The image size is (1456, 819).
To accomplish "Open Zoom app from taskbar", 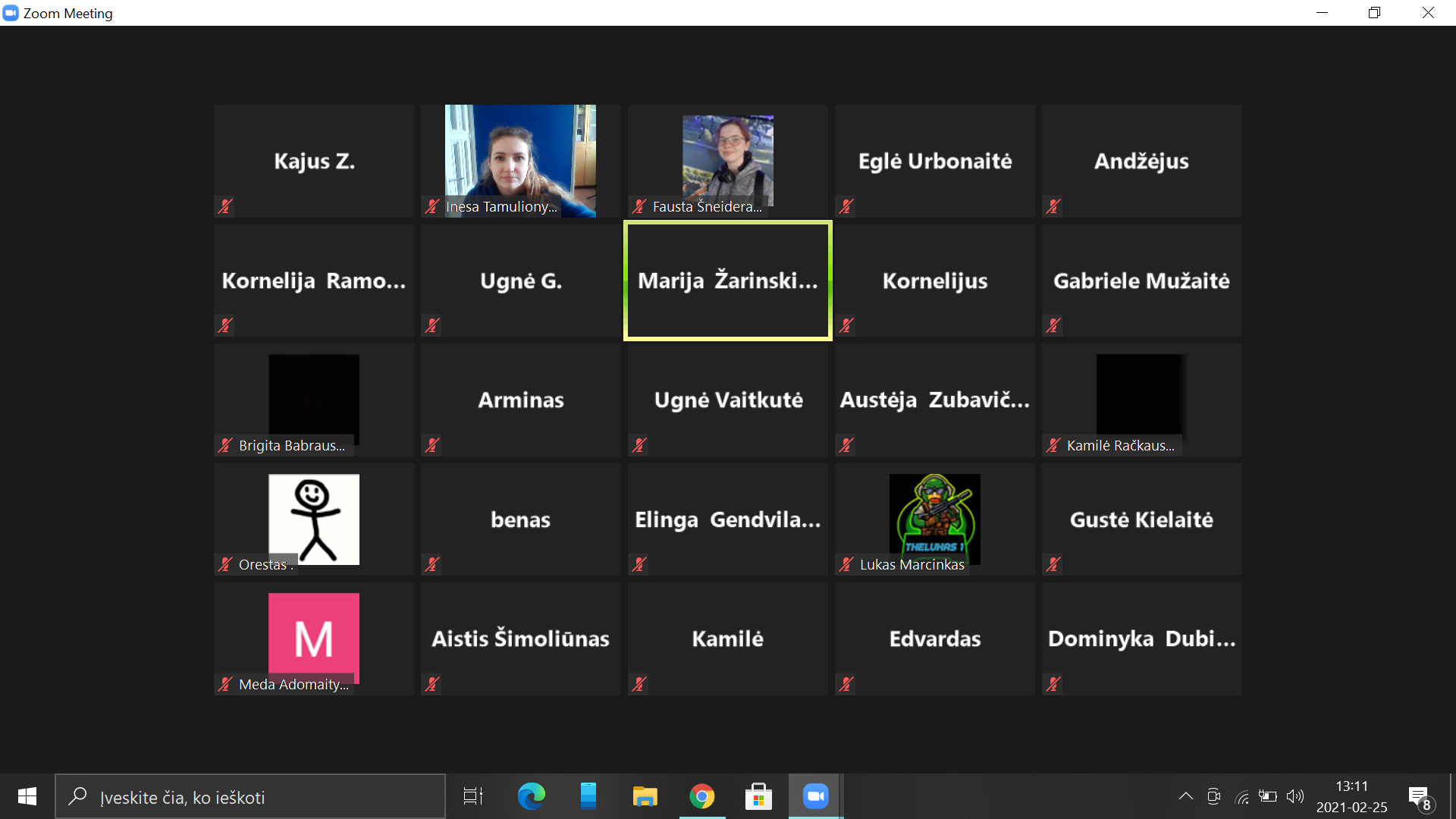I will coord(815,796).
